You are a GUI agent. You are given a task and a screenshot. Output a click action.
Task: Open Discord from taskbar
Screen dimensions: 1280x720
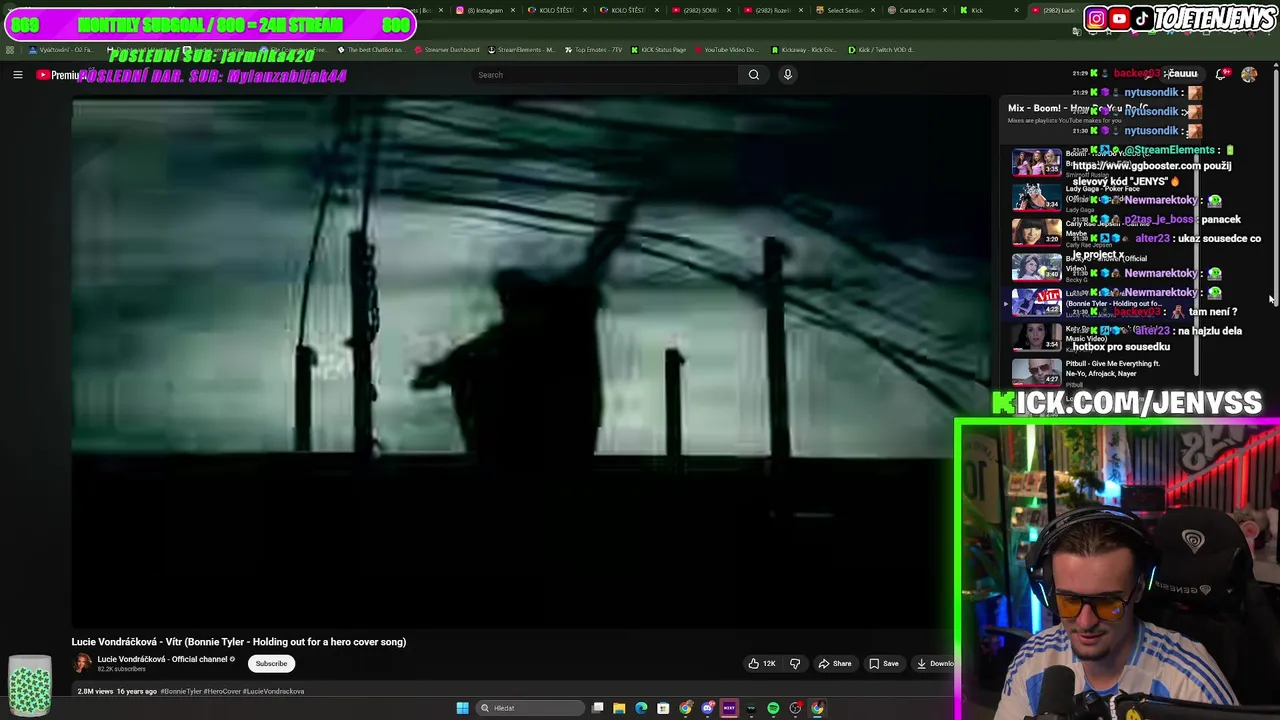coord(707,708)
